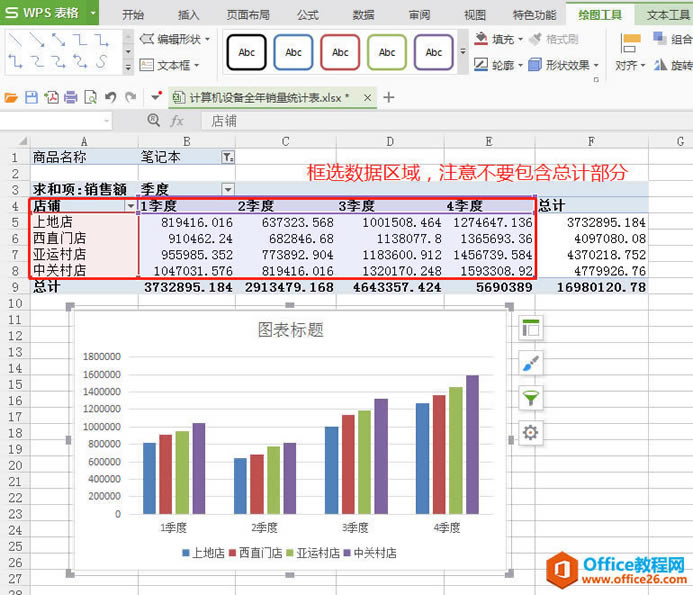This screenshot has height=595, width=693.
Task: Click the chart settings gear button
Action: click(530, 432)
